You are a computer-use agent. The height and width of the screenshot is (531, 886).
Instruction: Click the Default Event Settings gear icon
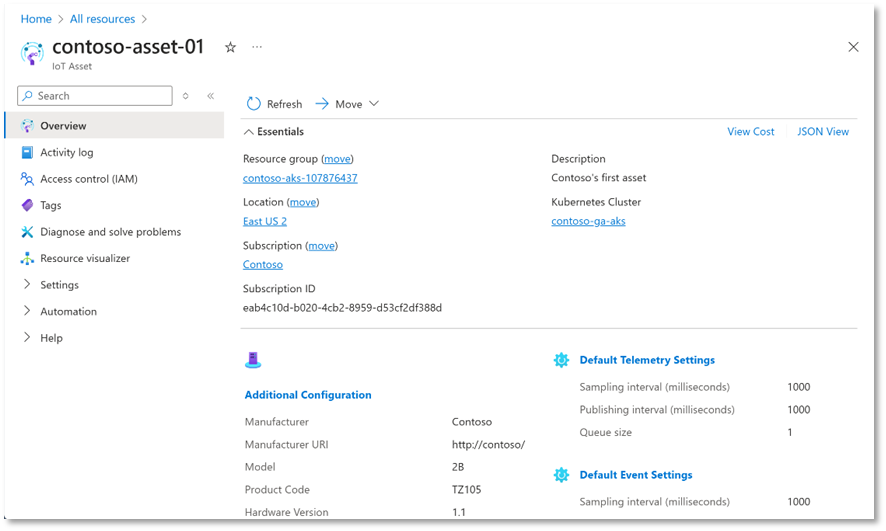561,475
